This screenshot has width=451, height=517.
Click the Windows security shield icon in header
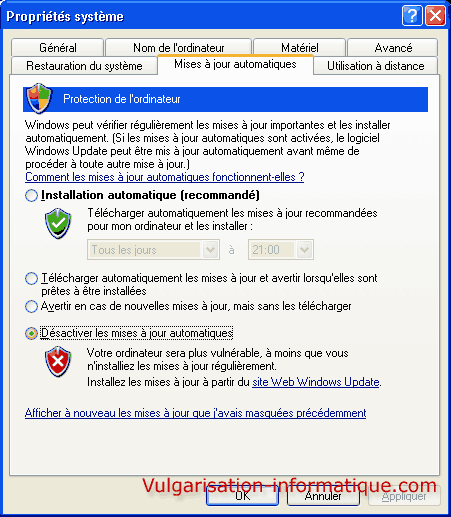click(x=39, y=99)
